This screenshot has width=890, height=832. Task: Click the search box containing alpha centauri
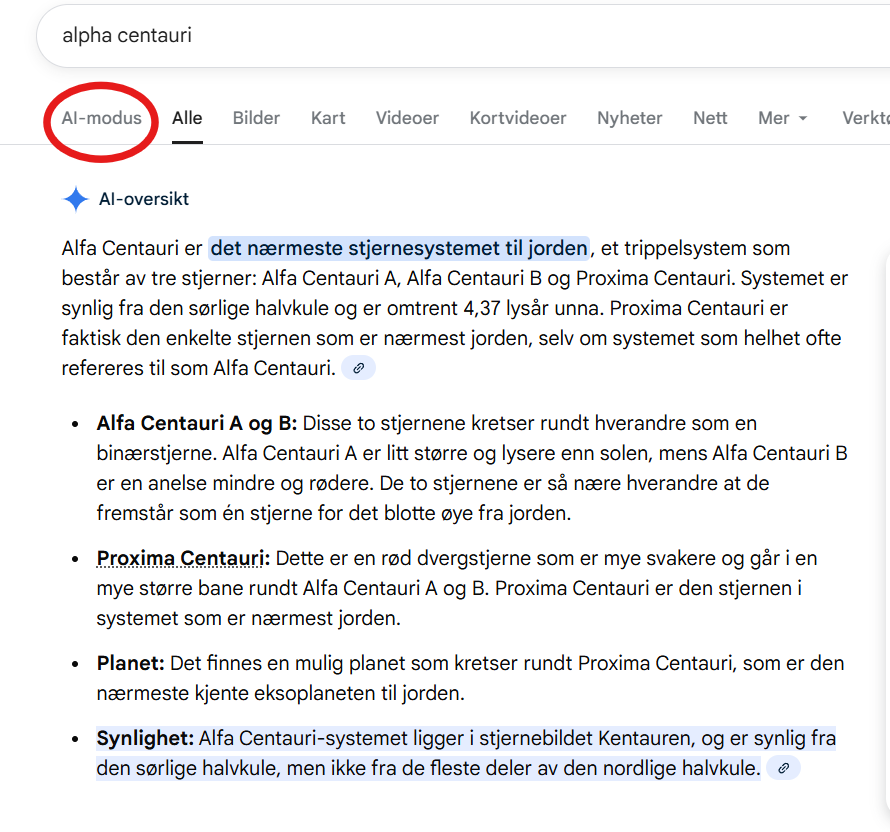tap(463, 36)
